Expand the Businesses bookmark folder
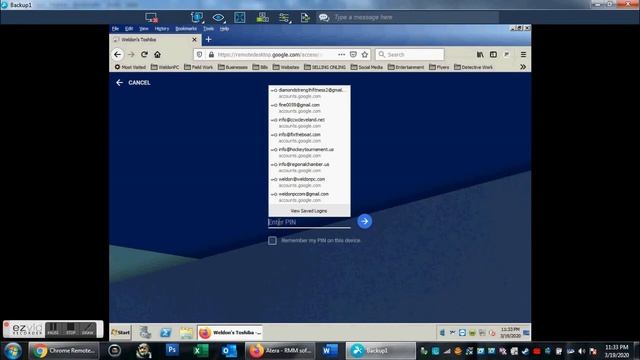This screenshot has height=360, width=640. (x=233, y=67)
